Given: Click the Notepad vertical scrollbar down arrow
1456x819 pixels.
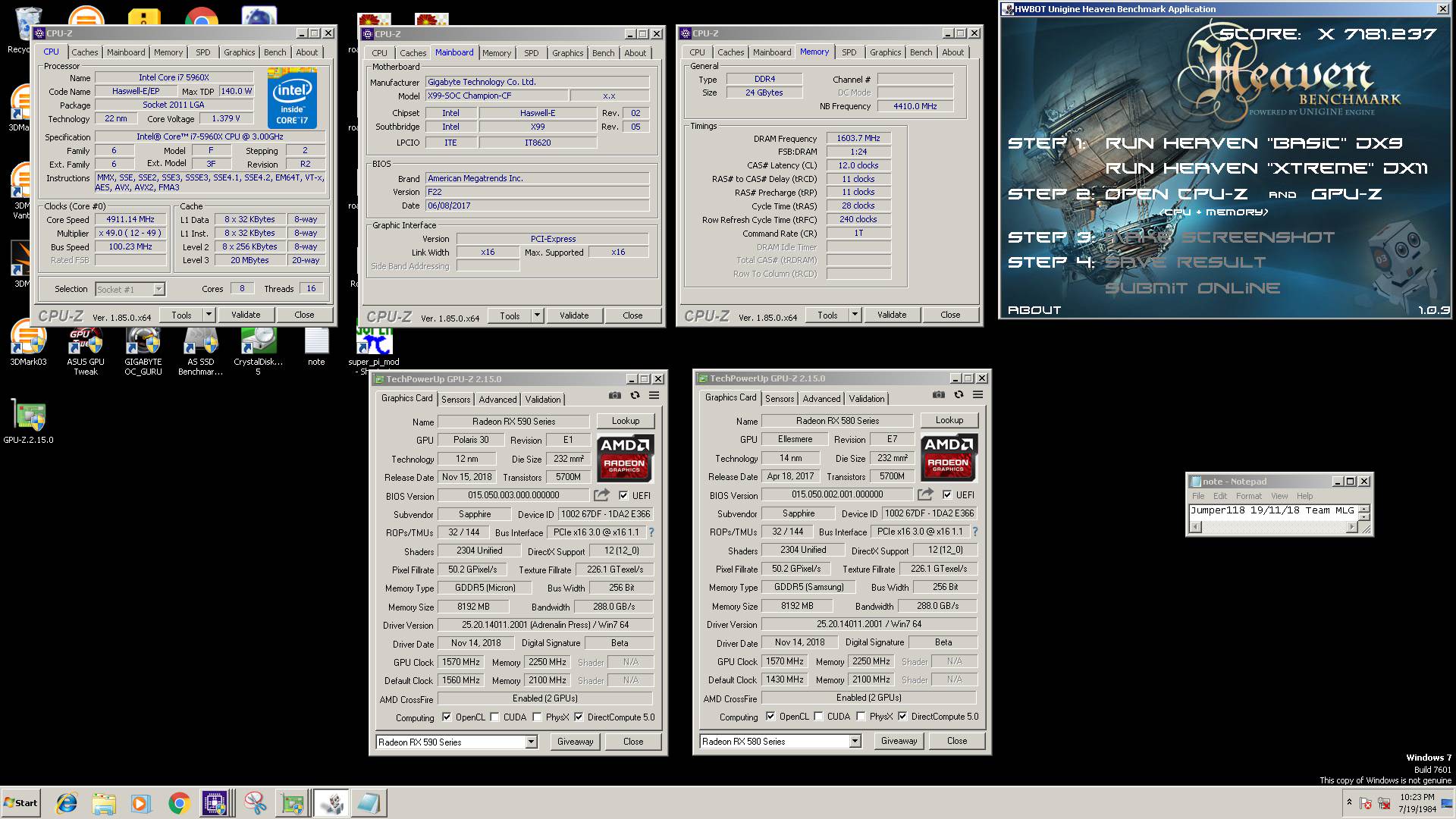Looking at the screenshot, I should tap(1364, 517).
